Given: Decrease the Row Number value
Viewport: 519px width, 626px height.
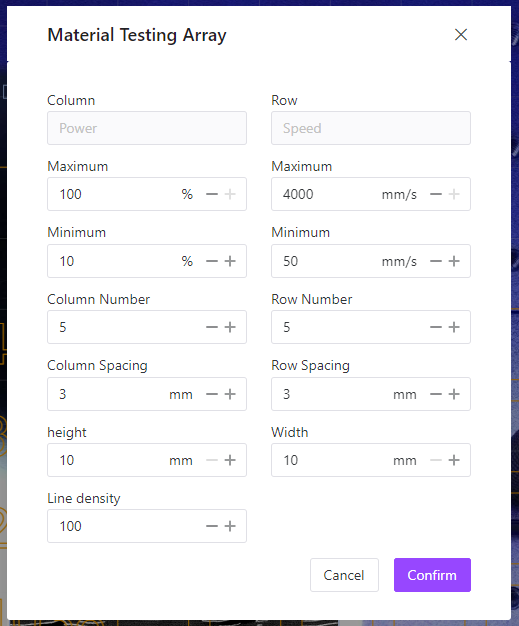Looking at the screenshot, I should pos(436,327).
